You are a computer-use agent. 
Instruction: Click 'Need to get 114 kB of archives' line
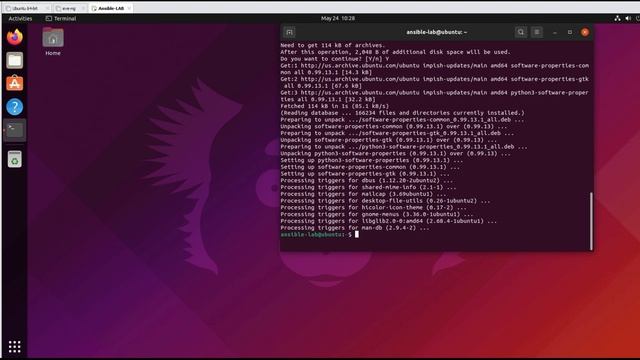[333, 45]
